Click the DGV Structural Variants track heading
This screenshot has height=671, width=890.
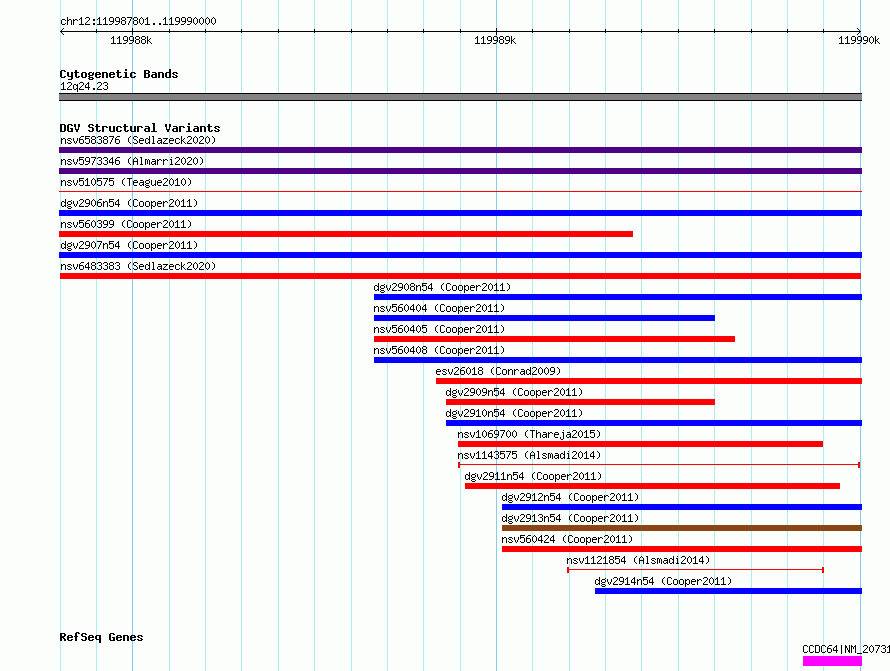140,128
